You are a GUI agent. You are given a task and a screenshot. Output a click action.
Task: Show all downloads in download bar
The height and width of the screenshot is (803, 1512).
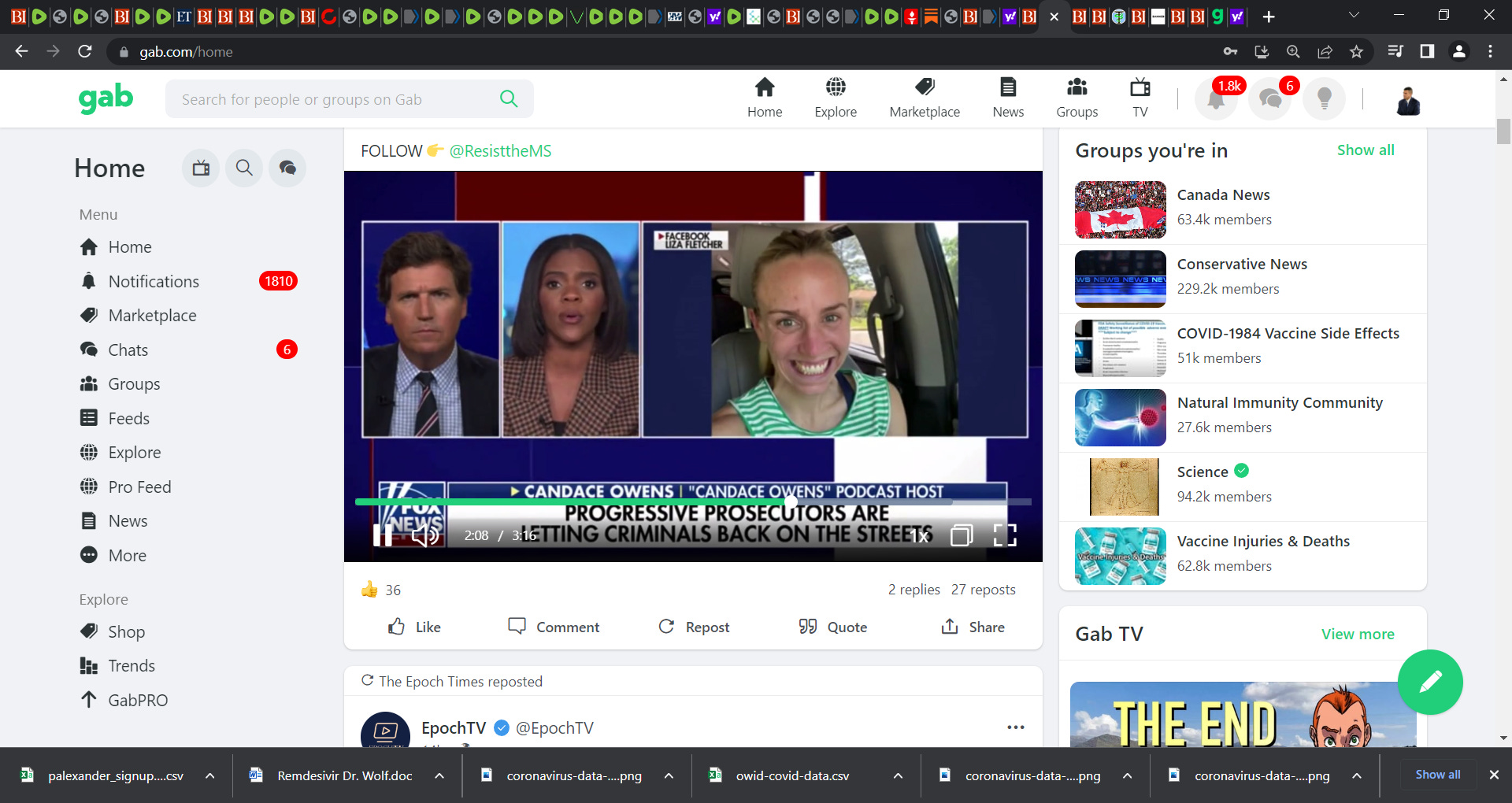click(1438, 775)
